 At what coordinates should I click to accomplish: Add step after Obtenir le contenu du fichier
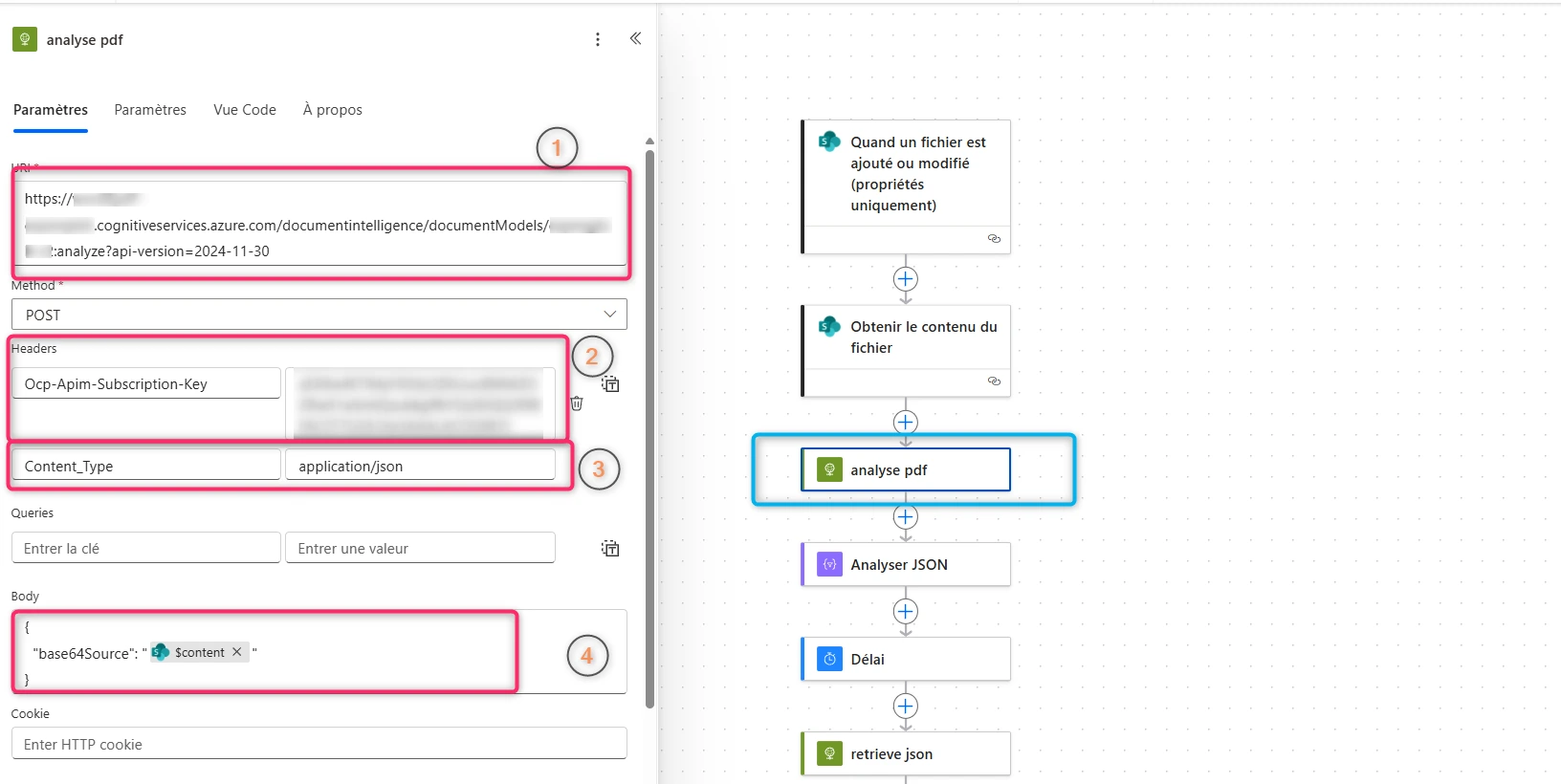(x=905, y=422)
